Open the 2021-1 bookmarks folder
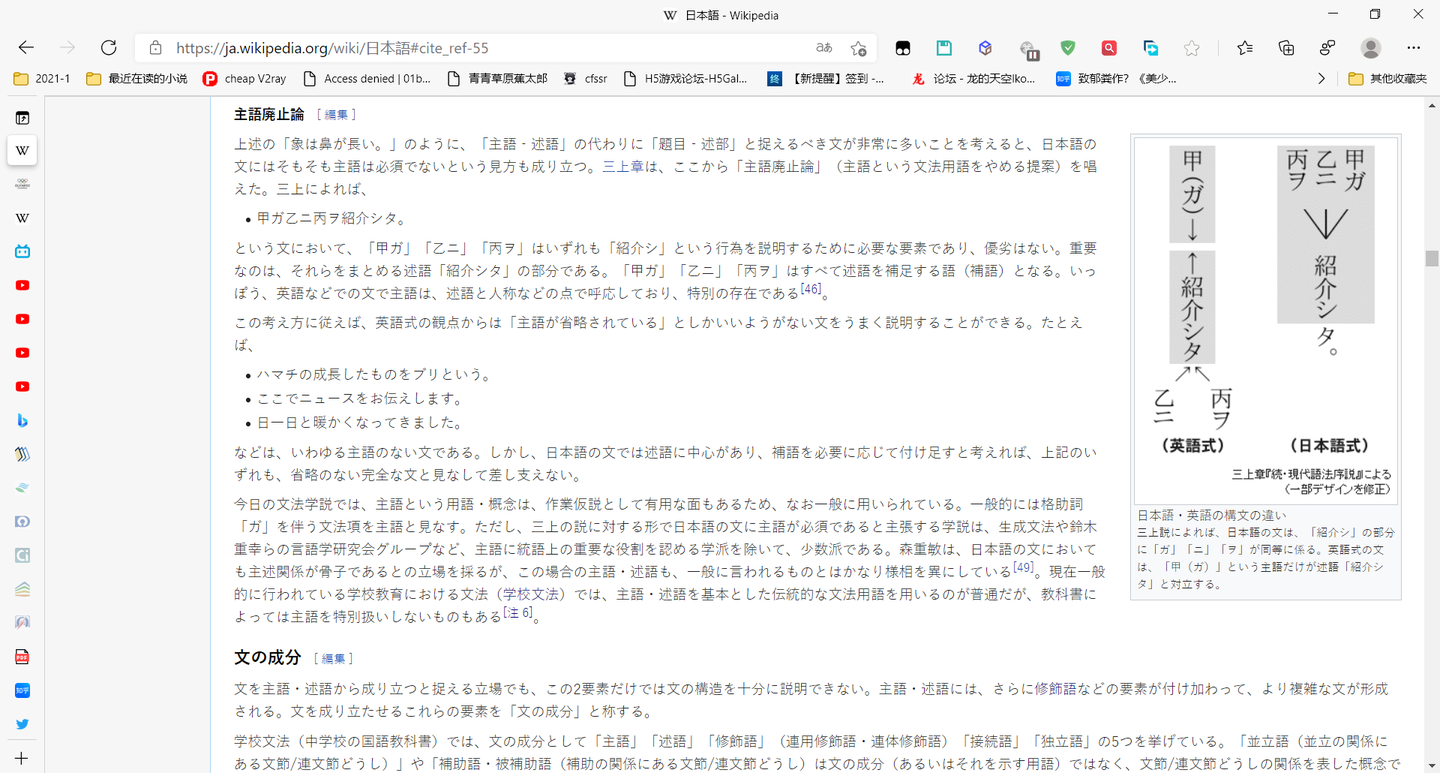The height and width of the screenshot is (773, 1440). (41, 78)
